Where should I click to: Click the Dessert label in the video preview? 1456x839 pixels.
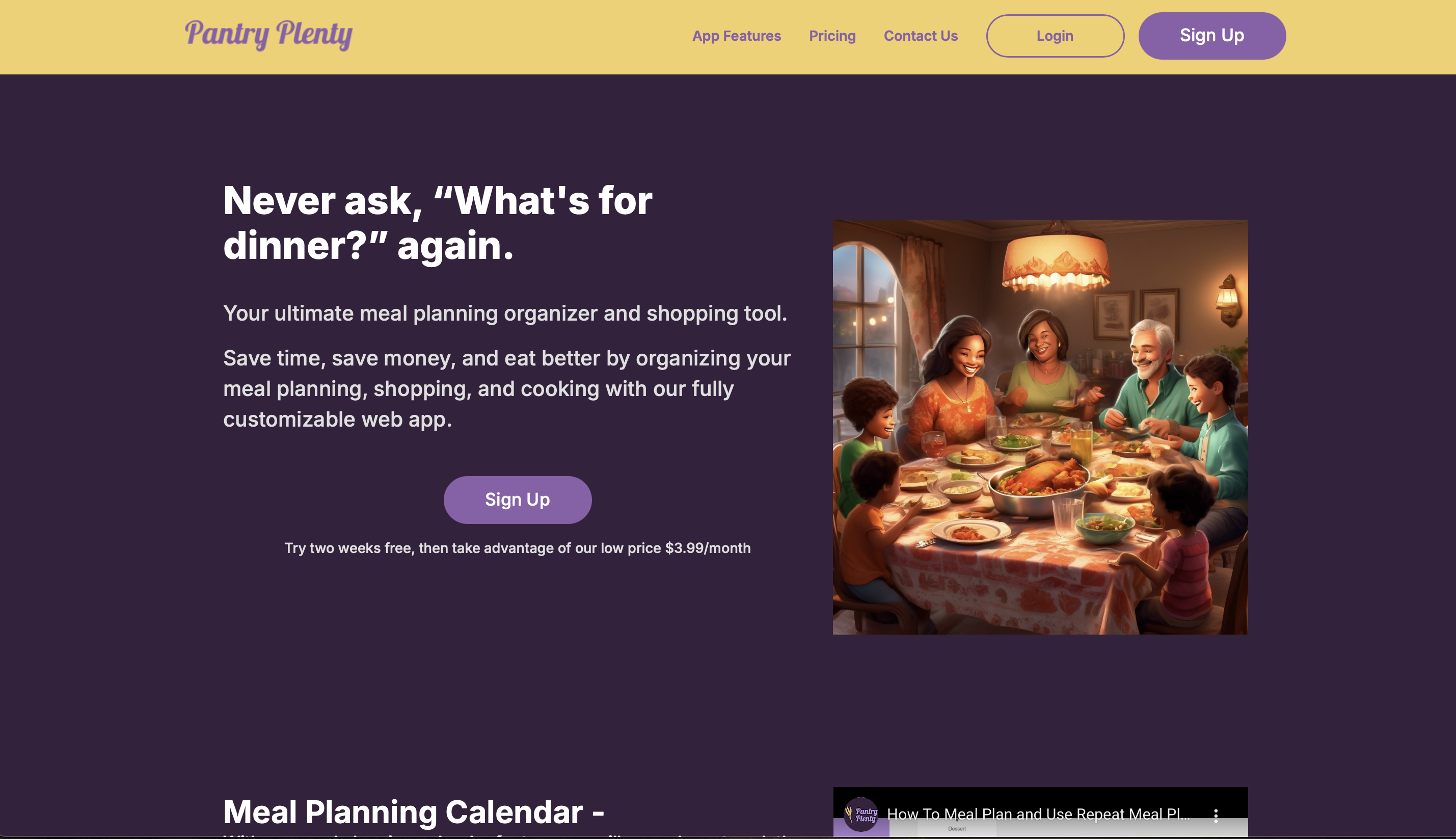coord(957,829)
